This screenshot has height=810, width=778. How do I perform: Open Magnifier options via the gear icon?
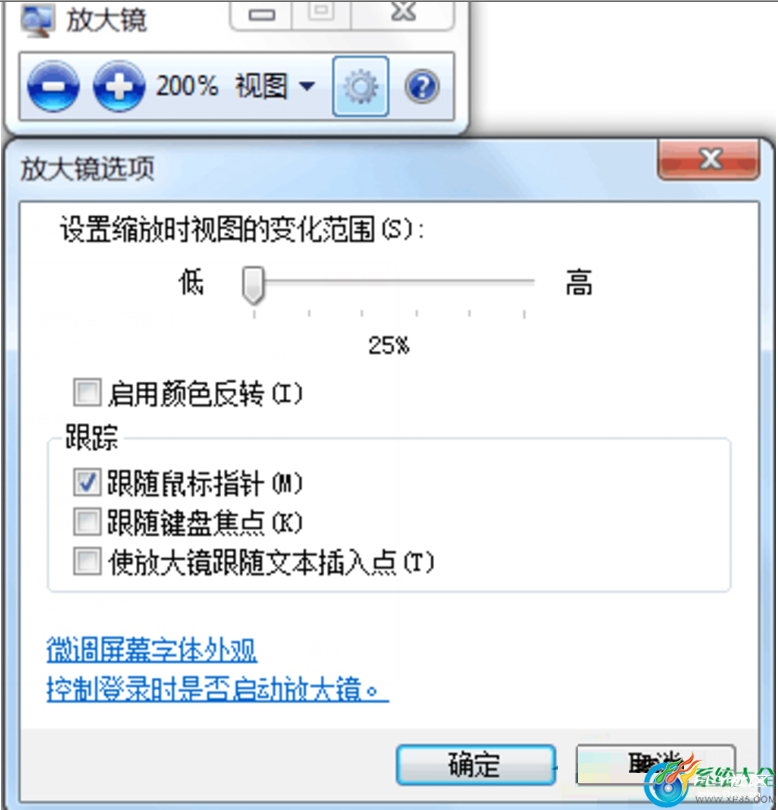pos(361,86)
